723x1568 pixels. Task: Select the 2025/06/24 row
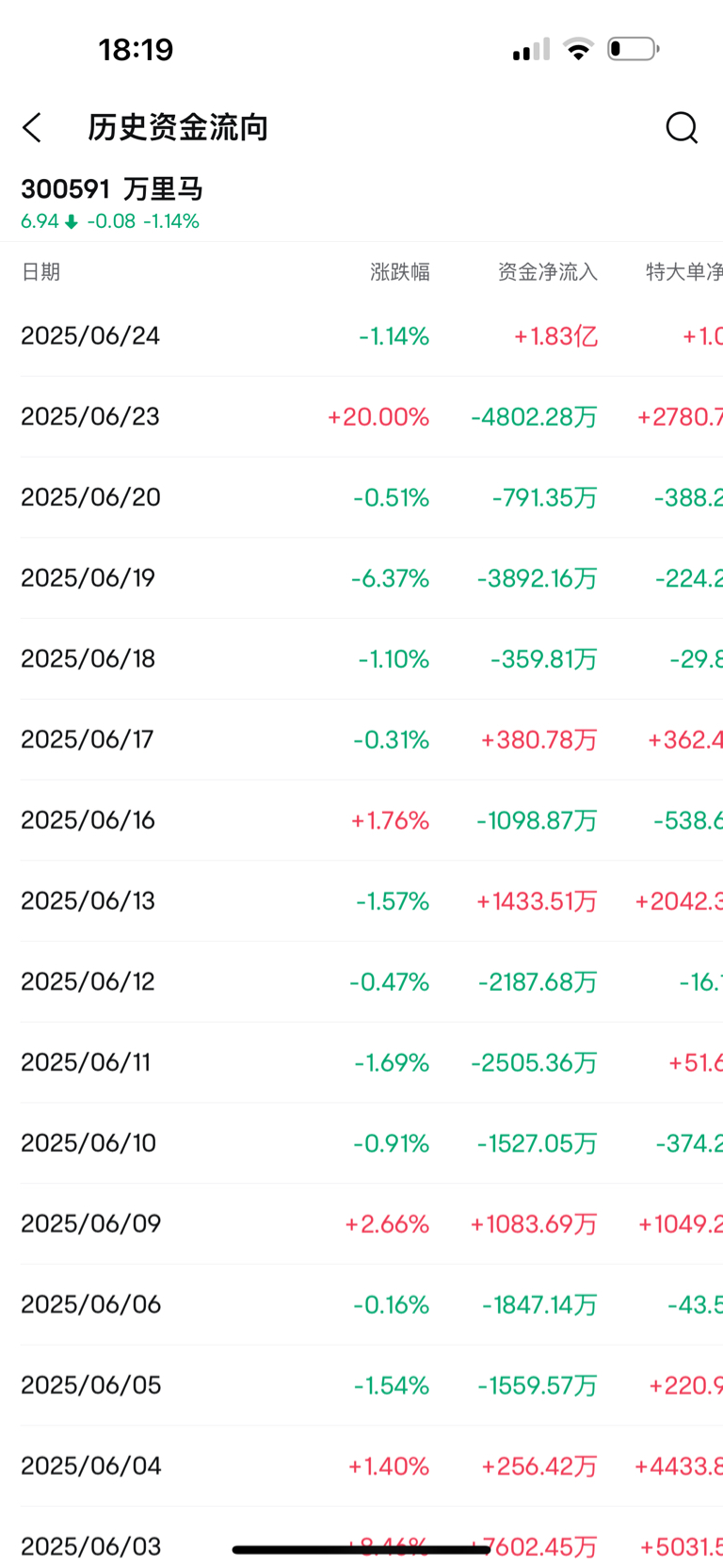(361, 336)
